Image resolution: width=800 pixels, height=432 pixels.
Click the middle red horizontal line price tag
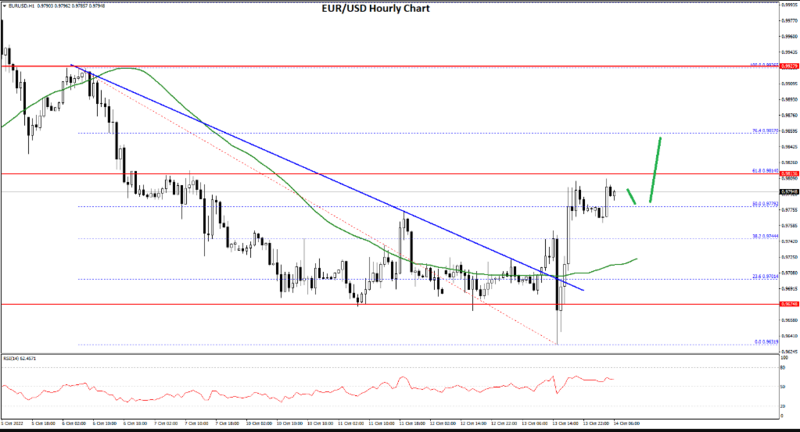[789, 173]
